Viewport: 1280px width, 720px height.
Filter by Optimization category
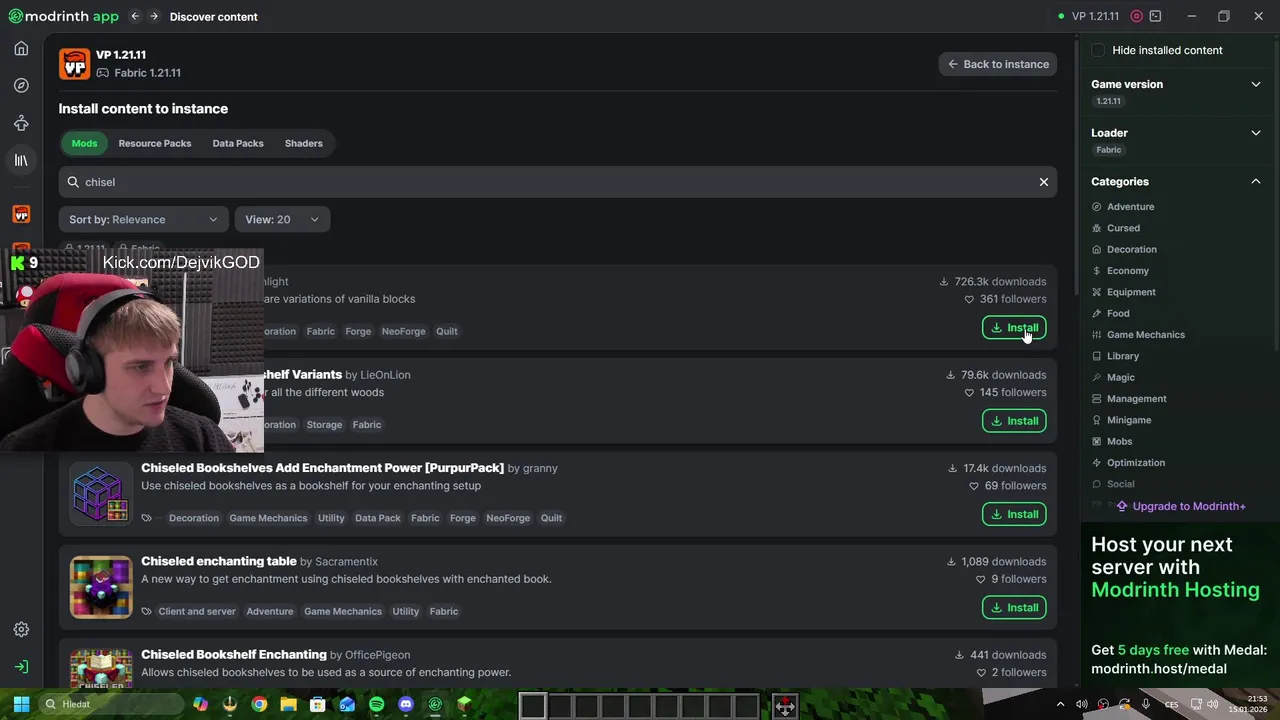tap(1135, 463)
